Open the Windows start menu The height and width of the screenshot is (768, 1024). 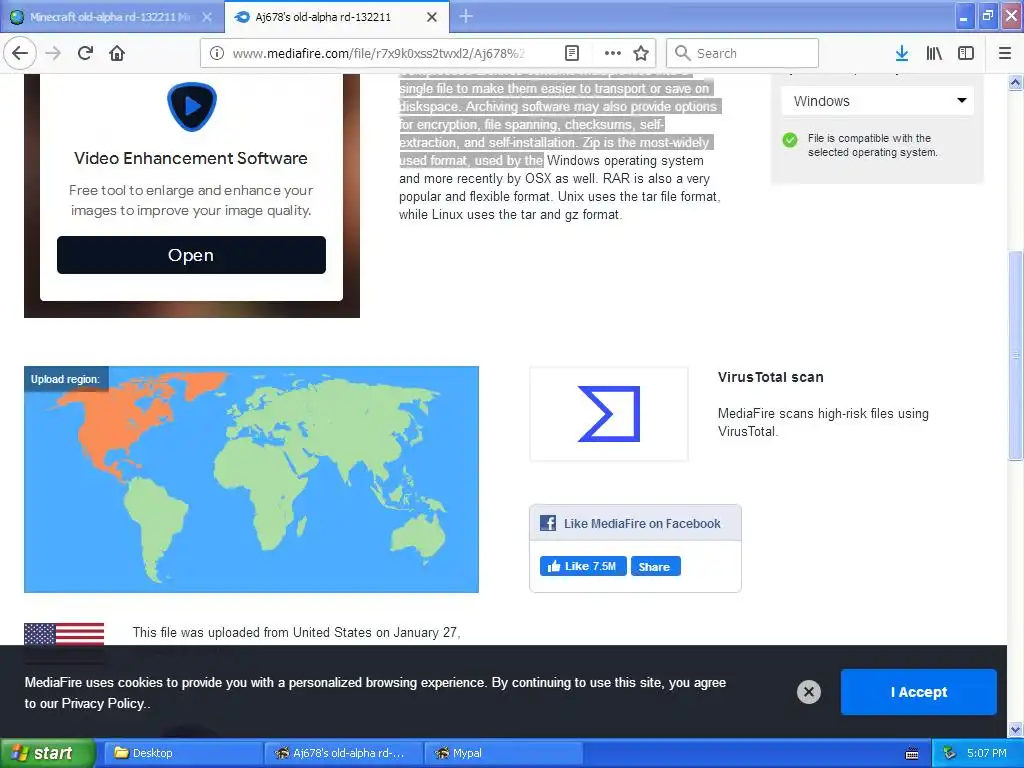point(47,753)
